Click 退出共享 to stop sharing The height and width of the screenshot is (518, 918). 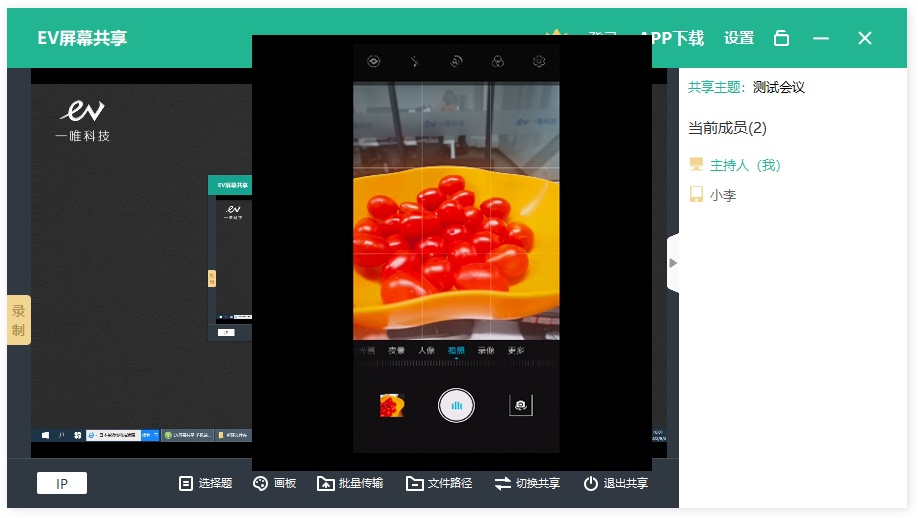(616, 483)
